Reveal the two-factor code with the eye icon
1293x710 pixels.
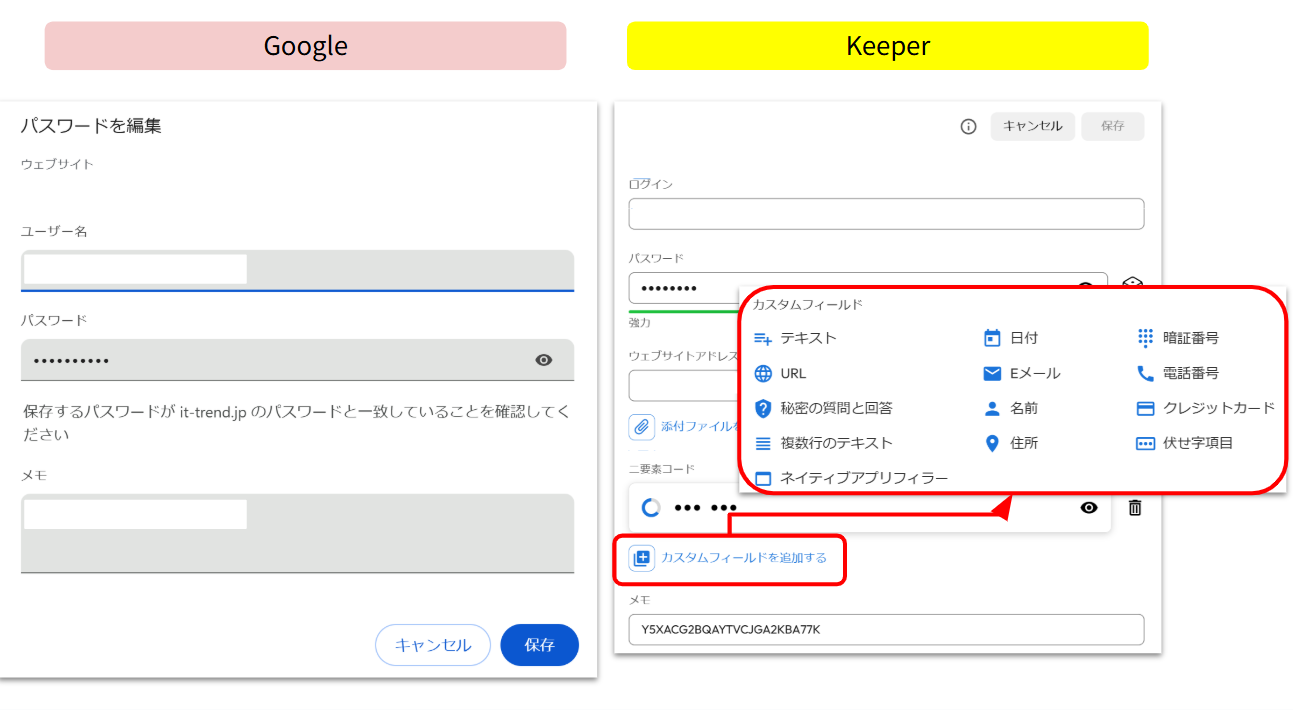pyautogui.click(x=1089, y=508)
